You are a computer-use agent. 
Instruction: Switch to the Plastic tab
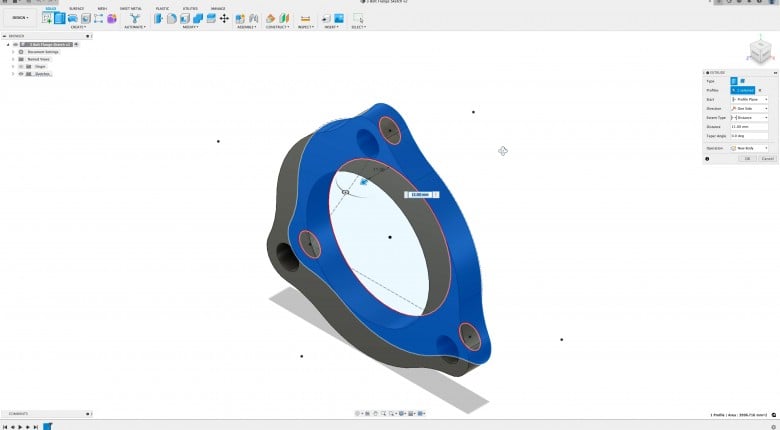(162, 8)
